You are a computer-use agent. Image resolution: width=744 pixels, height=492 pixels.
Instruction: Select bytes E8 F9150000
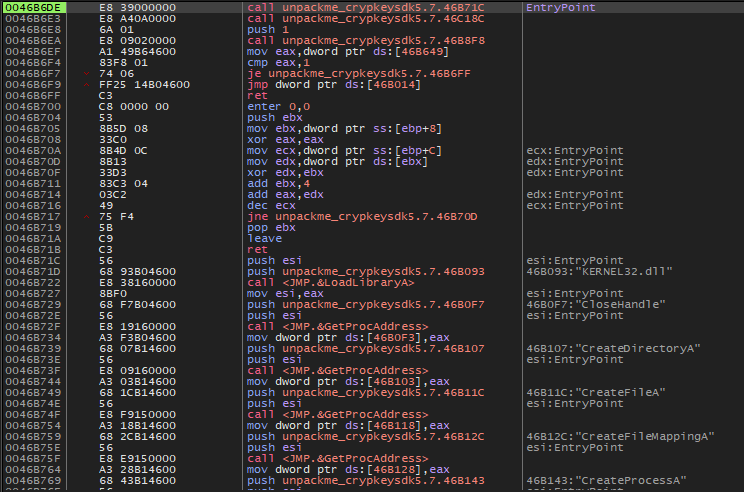(138, 414)
